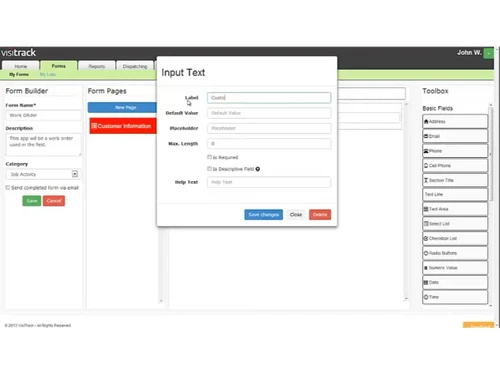500x375 pixels.
Task: Click the Section Title field icon
Action: 426,180
